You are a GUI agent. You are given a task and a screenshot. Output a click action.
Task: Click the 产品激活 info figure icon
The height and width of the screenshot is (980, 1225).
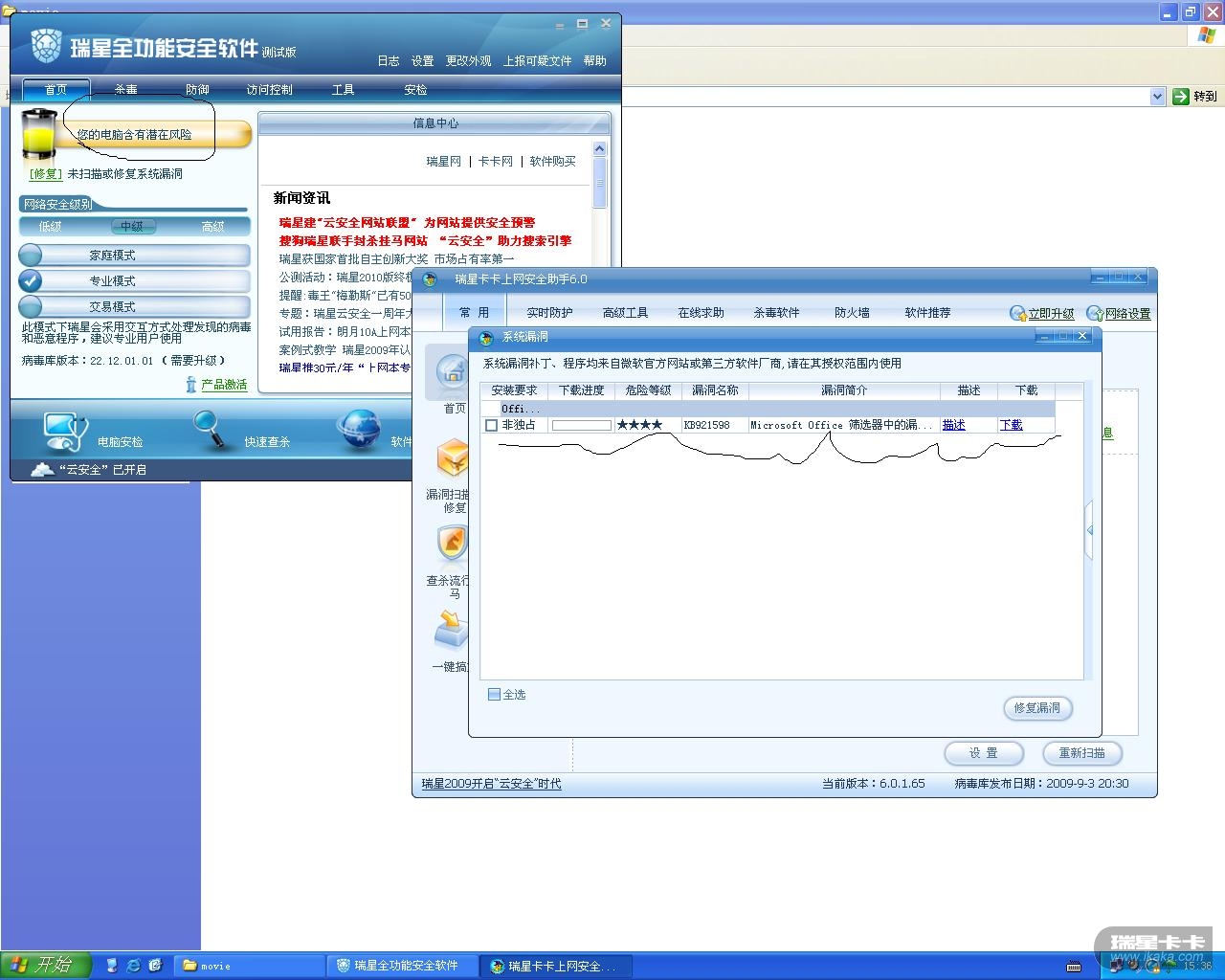[191, 385]
